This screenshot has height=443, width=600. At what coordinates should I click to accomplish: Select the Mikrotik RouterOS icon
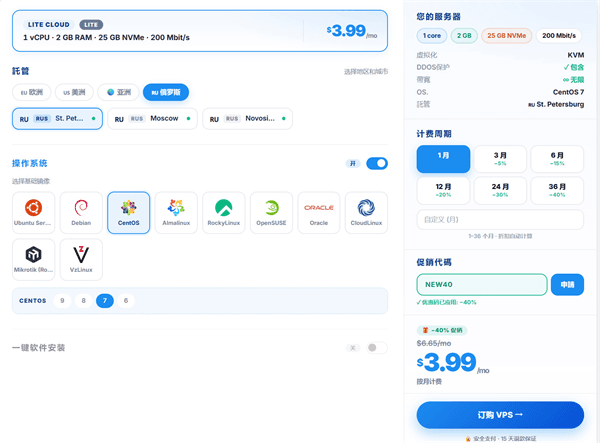tap(33, 259)
